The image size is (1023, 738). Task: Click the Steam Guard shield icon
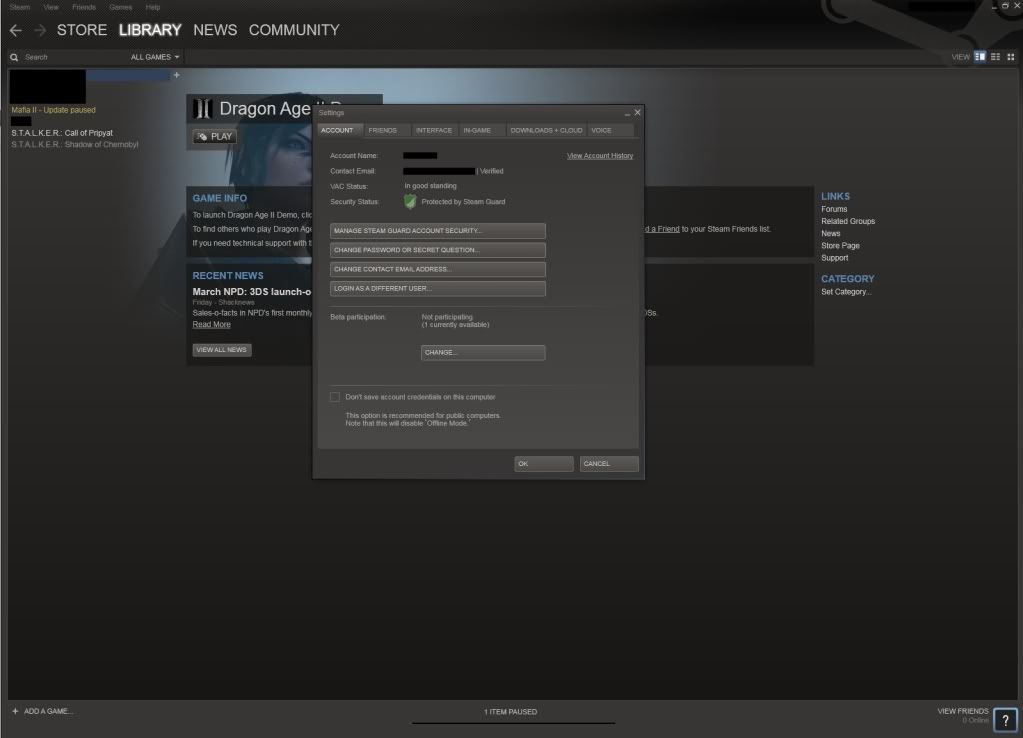(x=410, y=202)
